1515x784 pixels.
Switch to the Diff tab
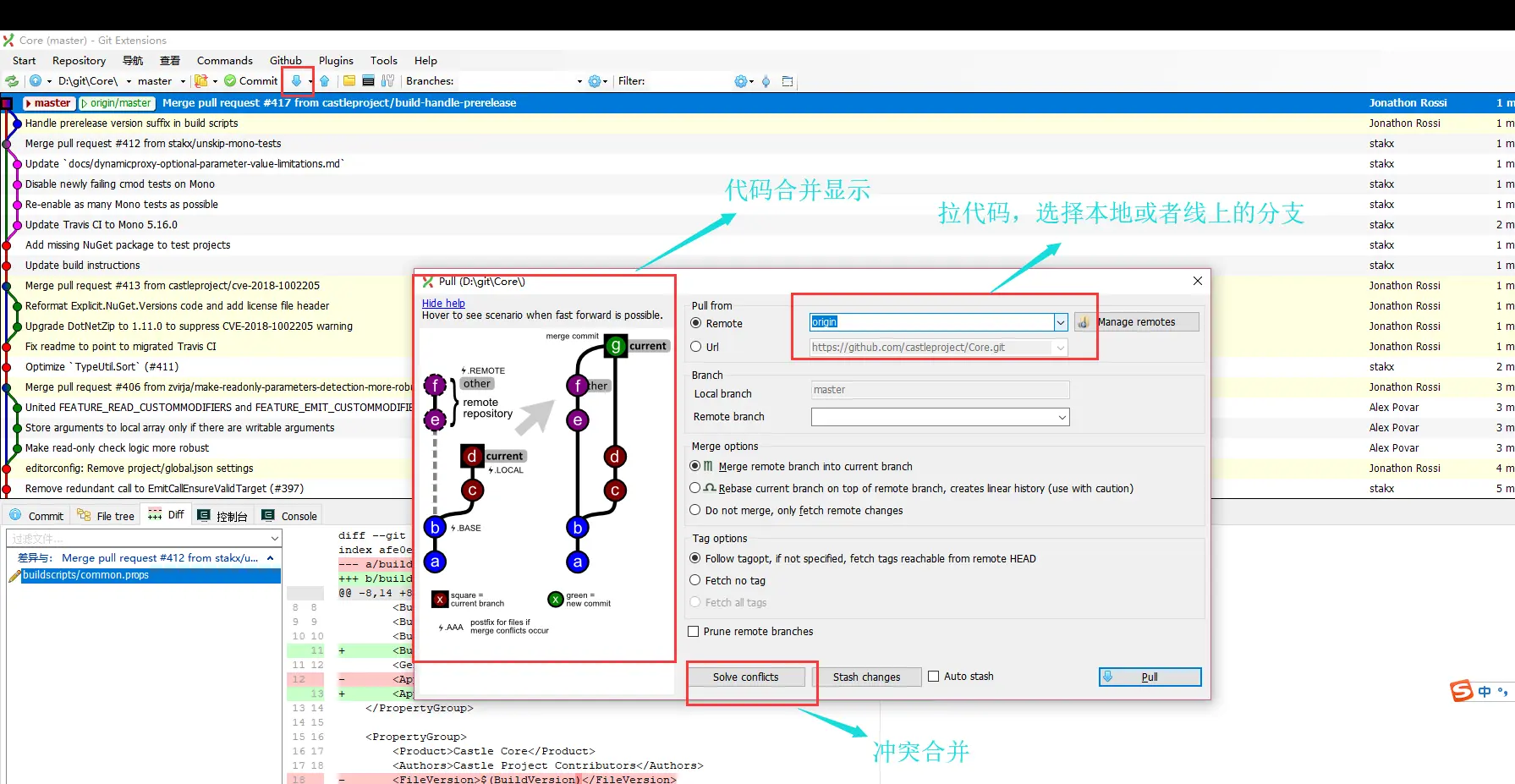(x=167, y=514)
